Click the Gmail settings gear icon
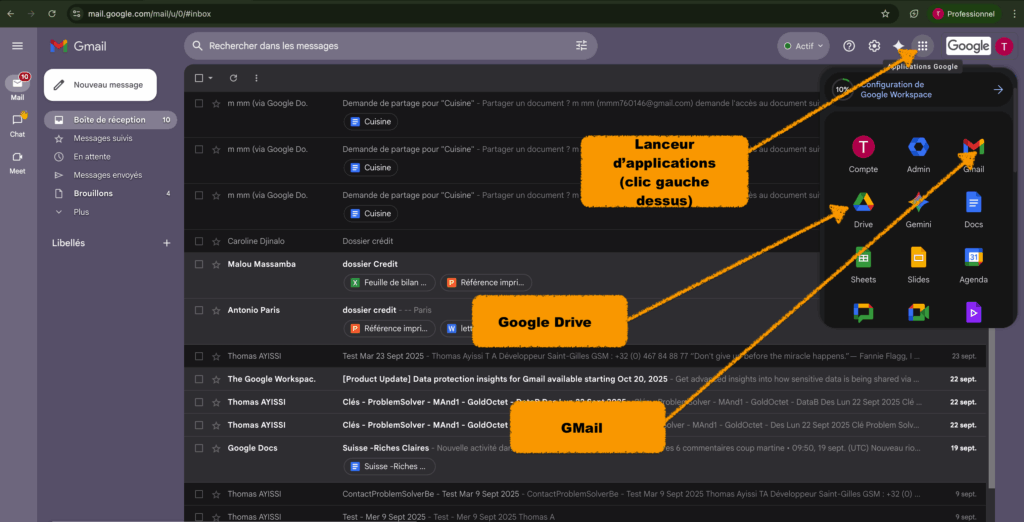 tap(874, 46)
